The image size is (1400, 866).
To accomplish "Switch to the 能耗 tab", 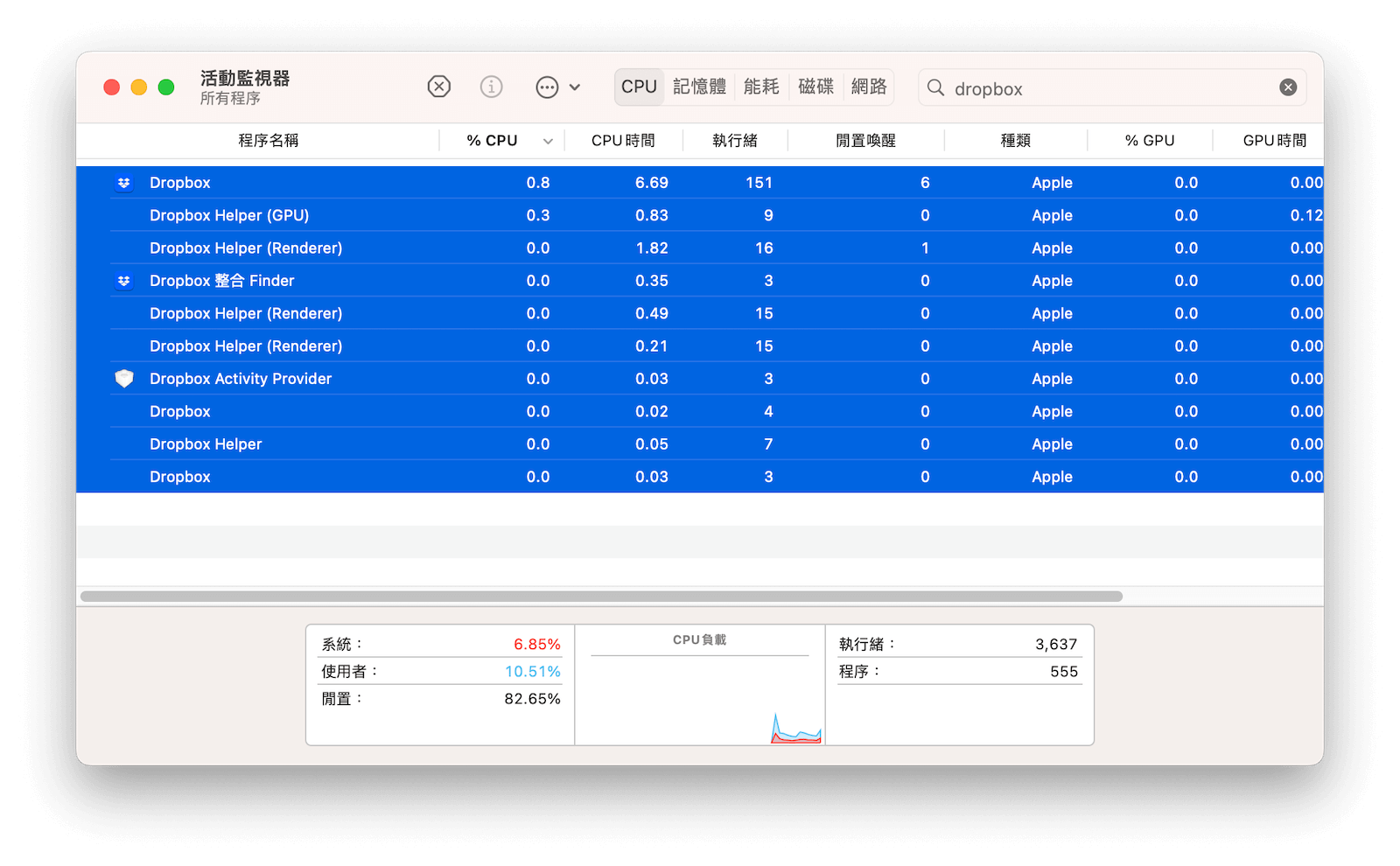I will pos(761,87).
